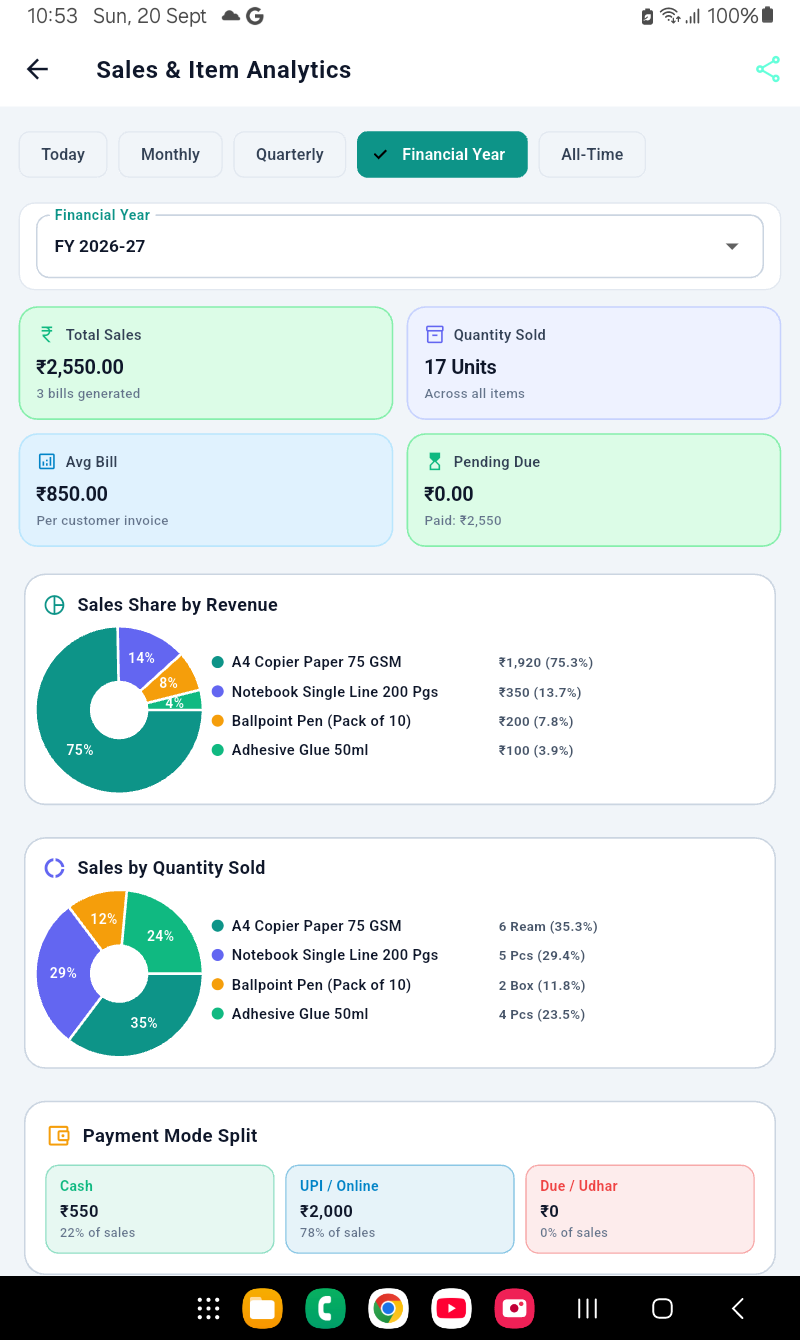Viewport: 800px width, 1340px height.
Task: Tap the share icon in header
Action: (x=767, y=69)
